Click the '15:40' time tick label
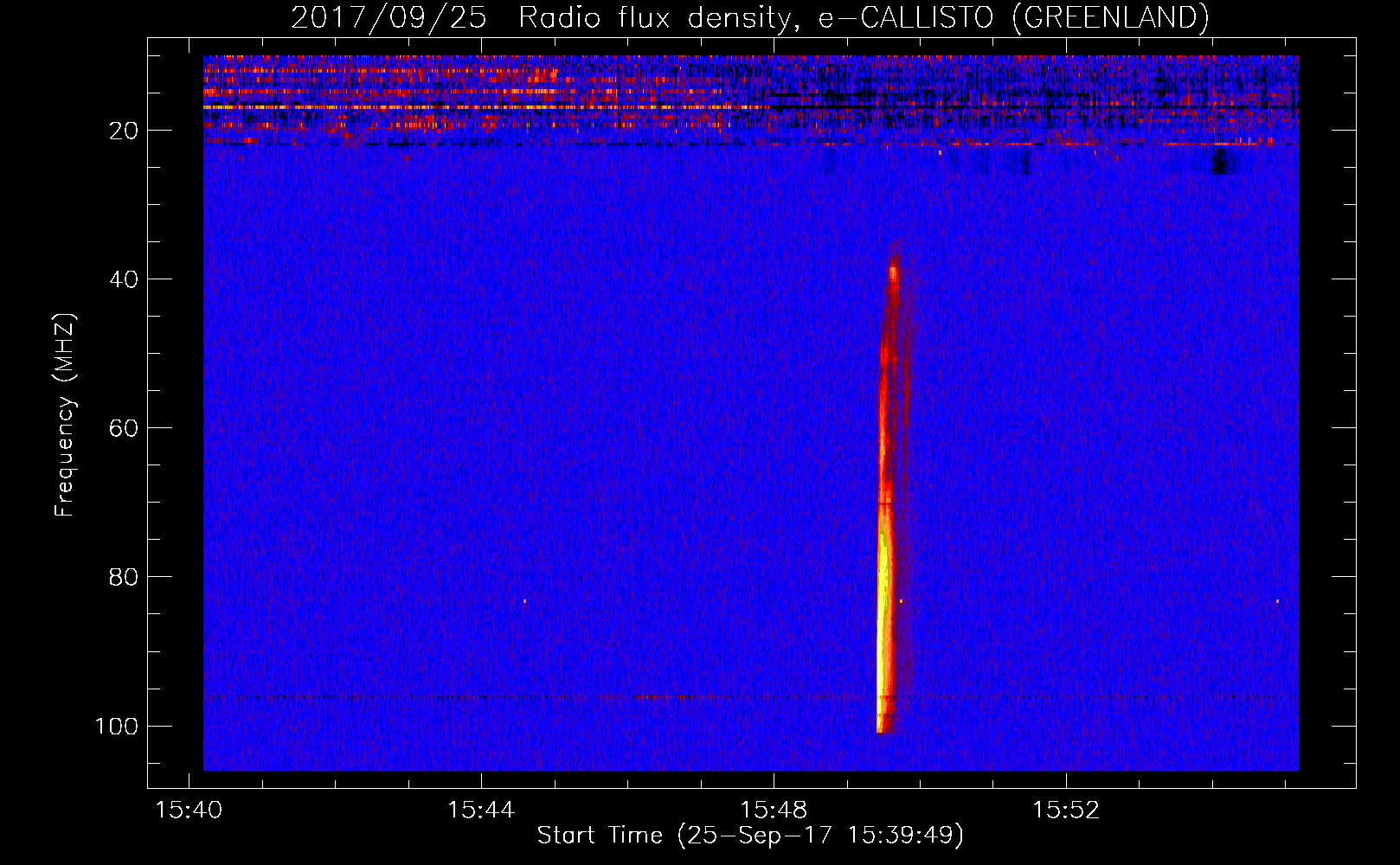Screen dimensions: 1400x865 (189, 811)
